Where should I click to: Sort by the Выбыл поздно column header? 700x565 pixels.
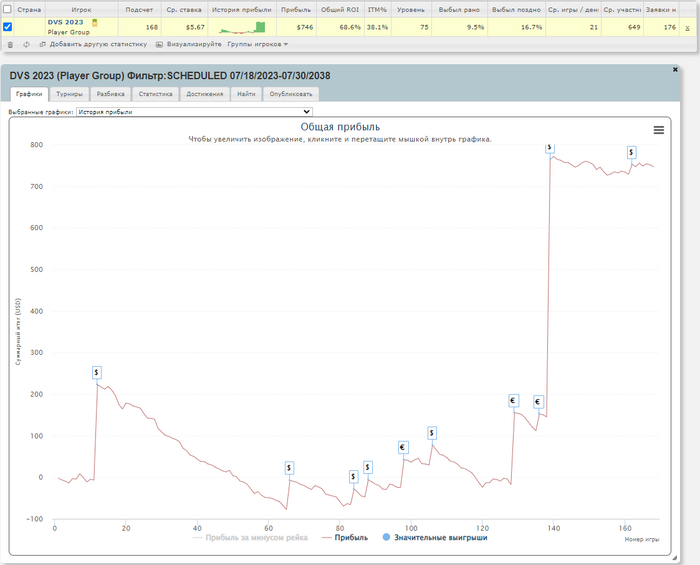pos(516,9)
